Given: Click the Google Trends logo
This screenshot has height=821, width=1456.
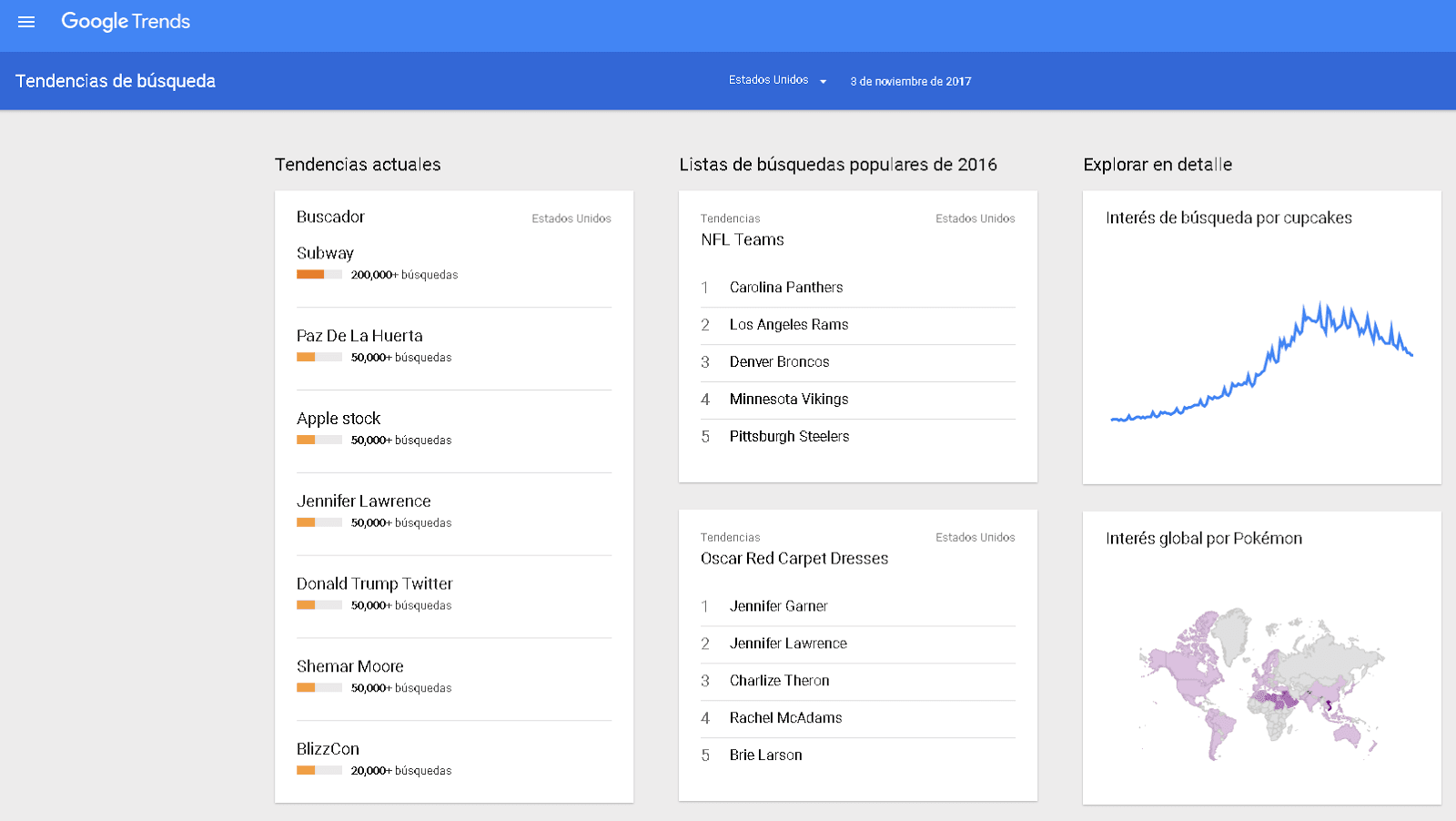Looking at the screenshot, I should tap(126, 22).
